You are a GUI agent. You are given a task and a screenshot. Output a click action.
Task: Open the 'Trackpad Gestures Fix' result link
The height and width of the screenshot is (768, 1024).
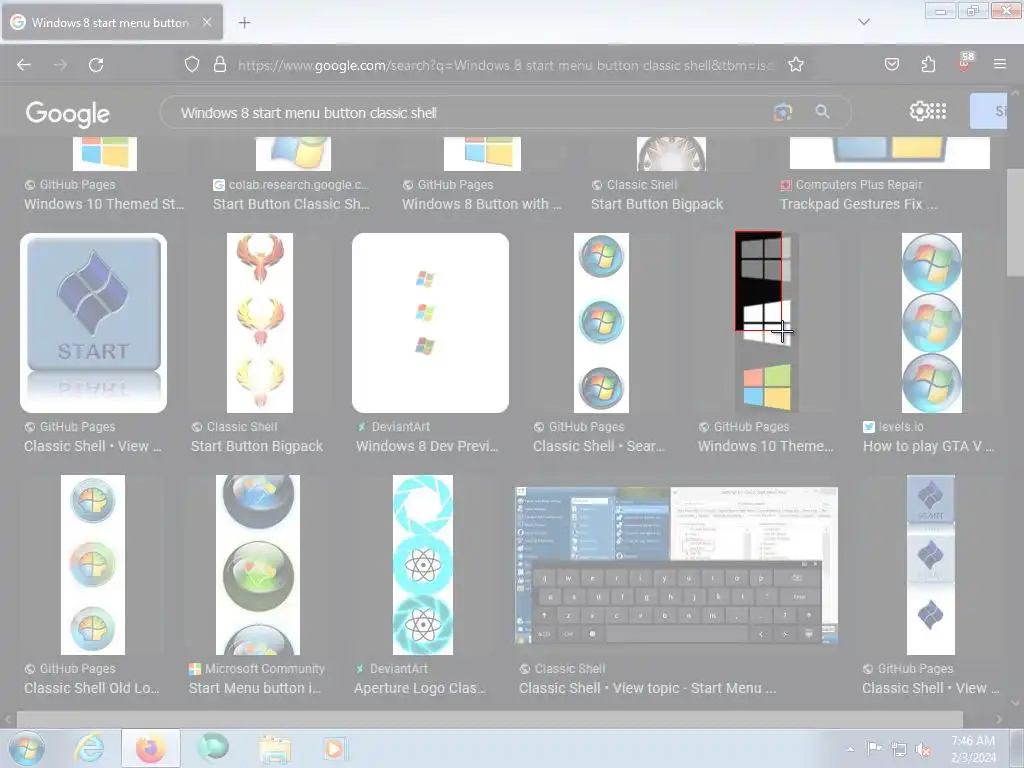(859, 204)
